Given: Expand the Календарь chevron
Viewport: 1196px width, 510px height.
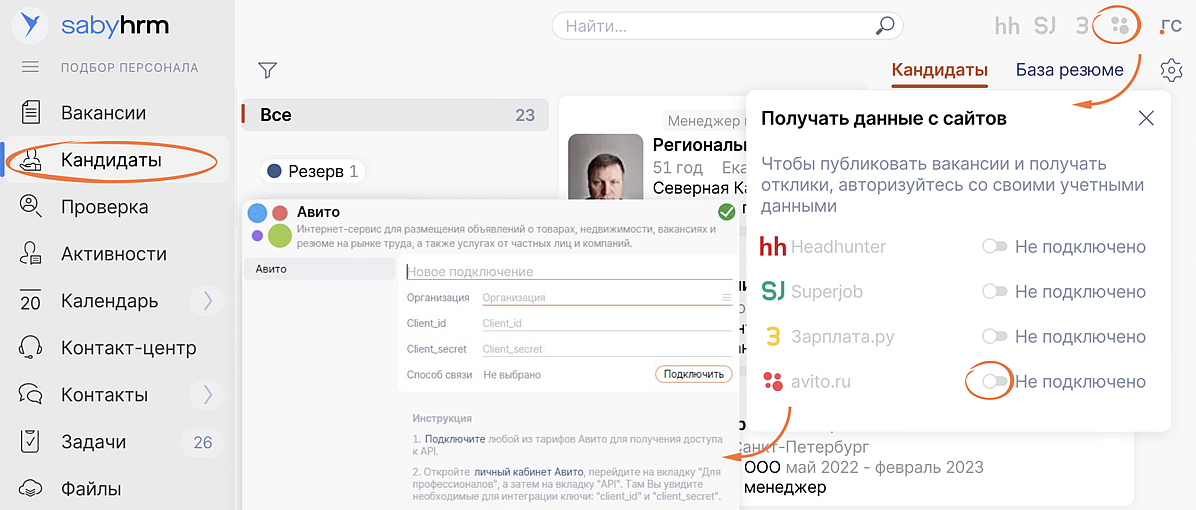Looking at the screenshot, I should click(x=208, y=300).
